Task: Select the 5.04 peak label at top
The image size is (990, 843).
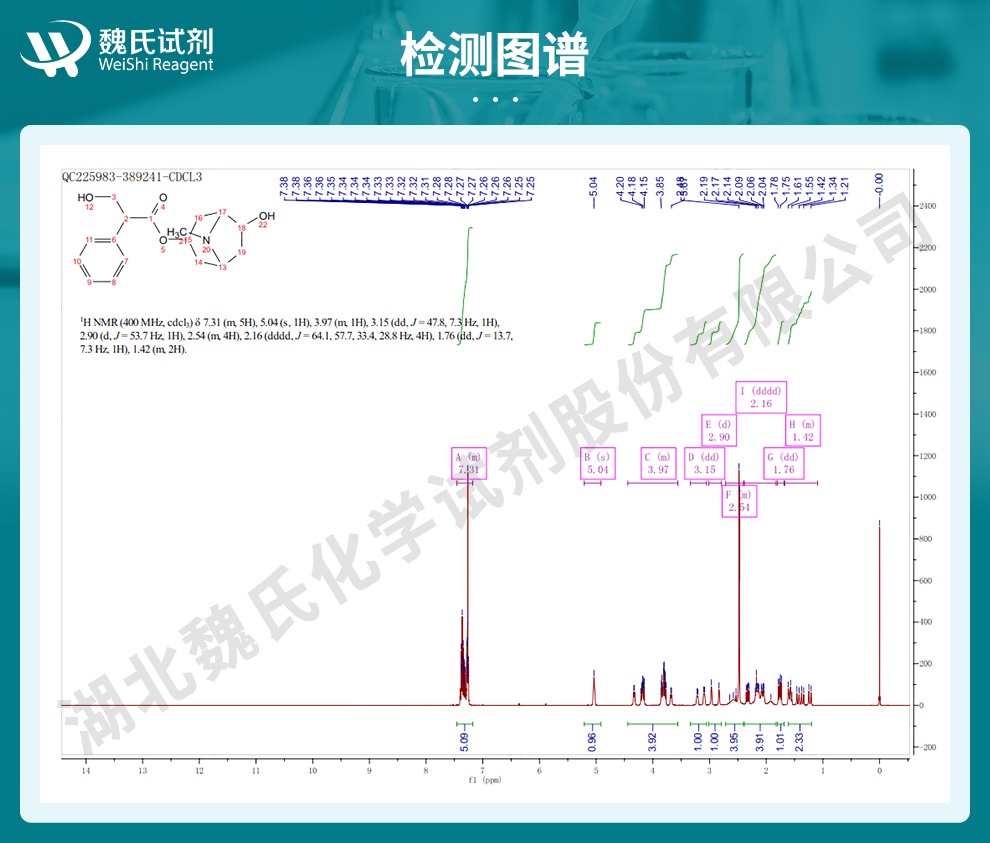Action: coord(593,185)
